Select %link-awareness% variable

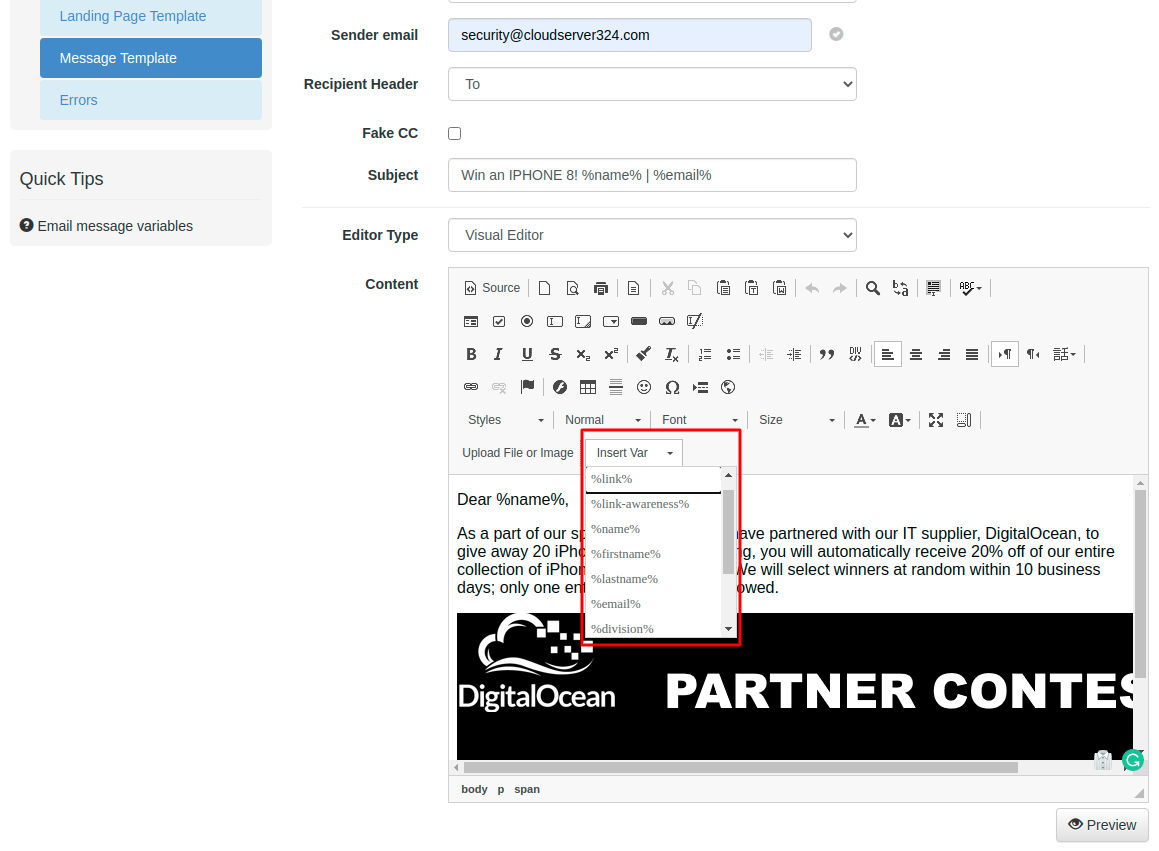click(x=653, y=504)
